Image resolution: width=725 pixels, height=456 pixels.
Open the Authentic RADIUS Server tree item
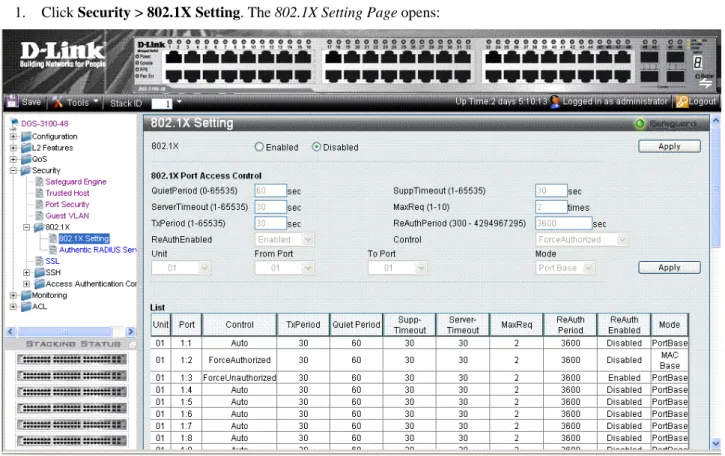pos(98,250)
